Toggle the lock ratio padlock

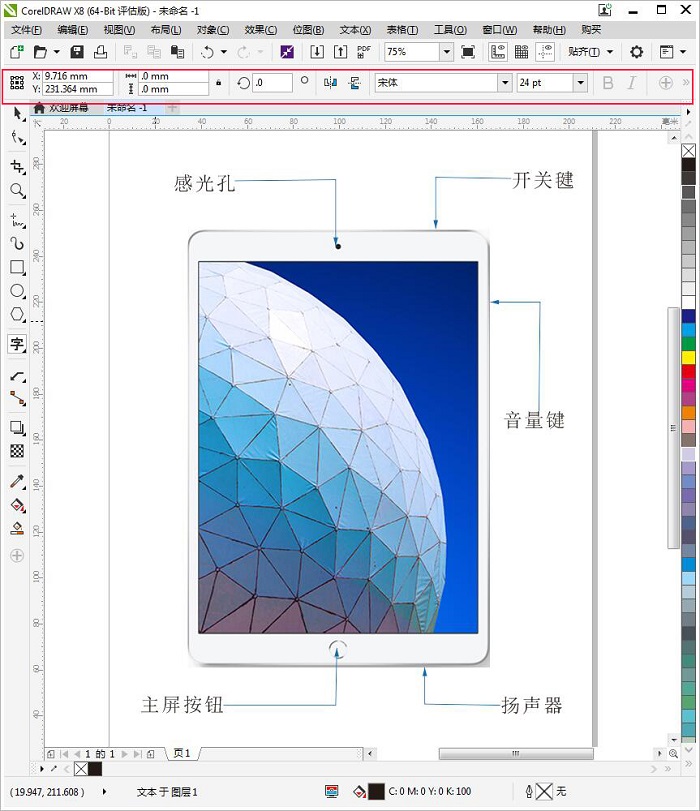pyautogui.click(x=220, y=83)
